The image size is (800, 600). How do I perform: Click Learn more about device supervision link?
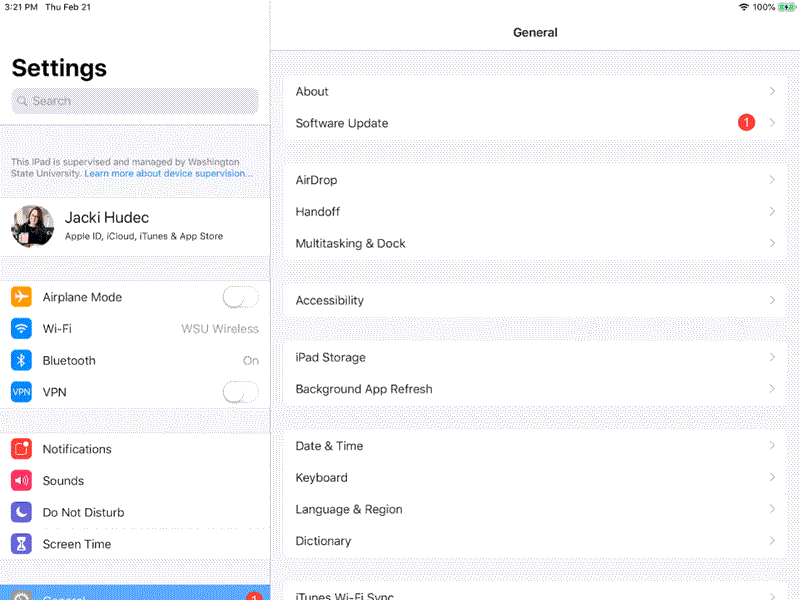tap(168, 173)
